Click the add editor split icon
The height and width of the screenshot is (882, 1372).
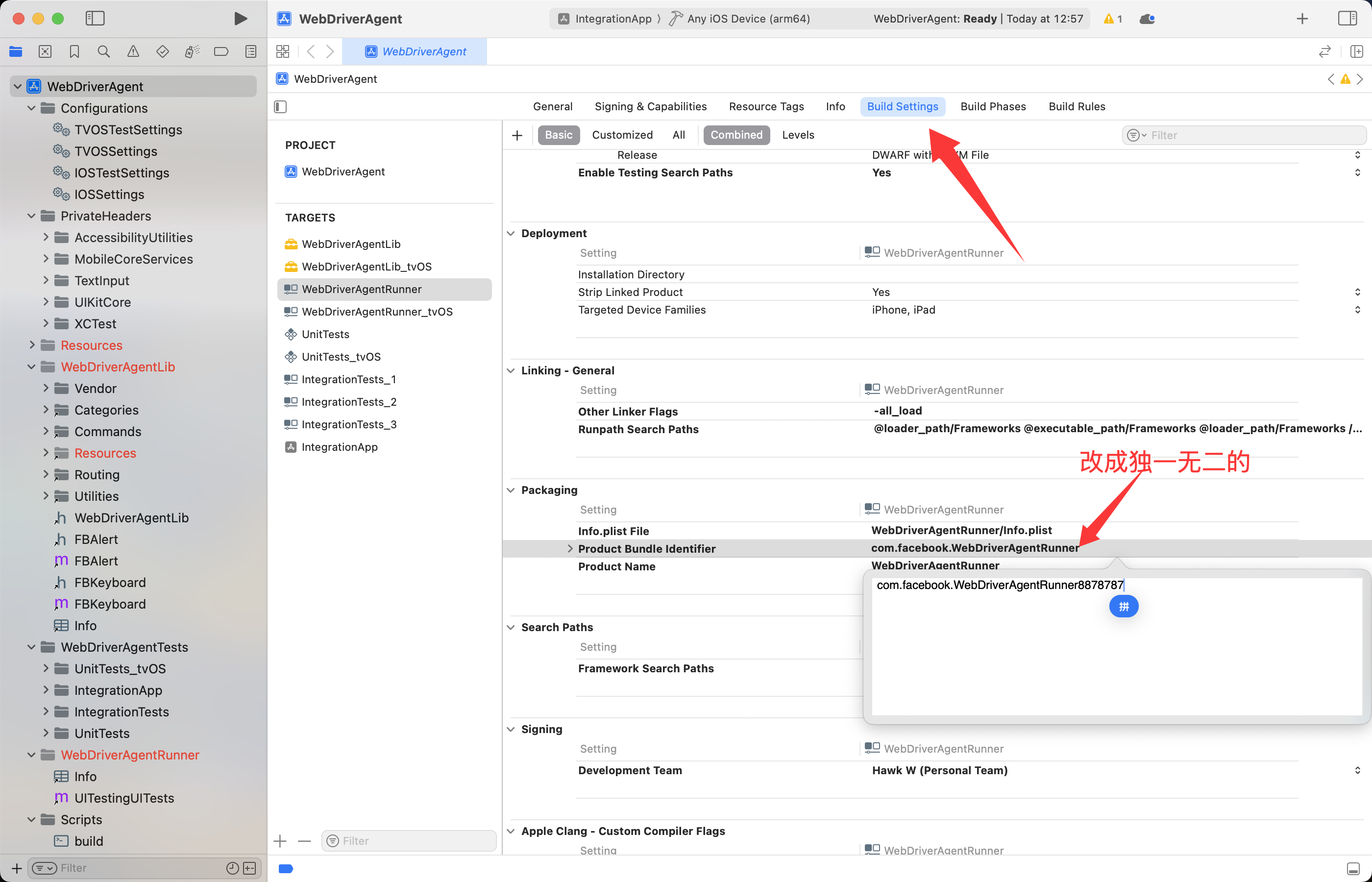[x=1356, y=51]
